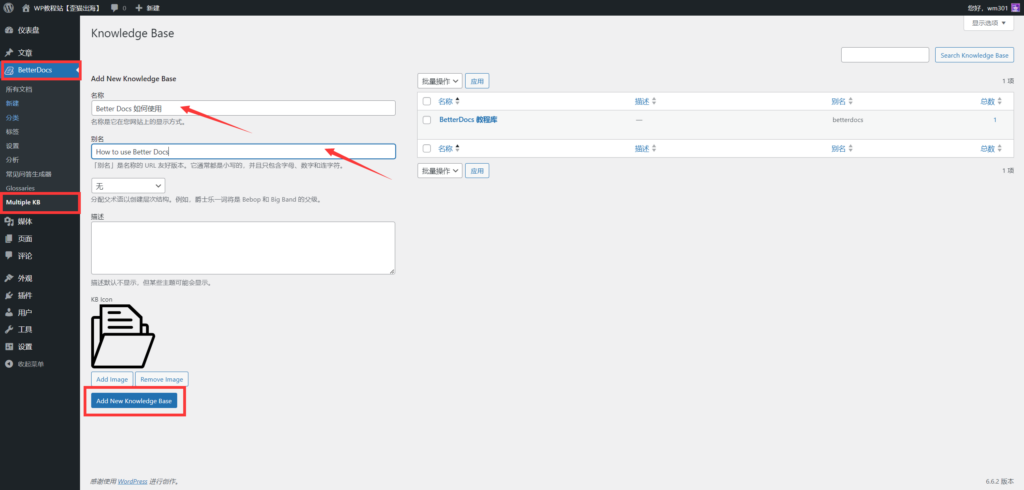1024x490 pixels.
Task: Open the WordPress logo menu
Action: (x=8, y=8)
